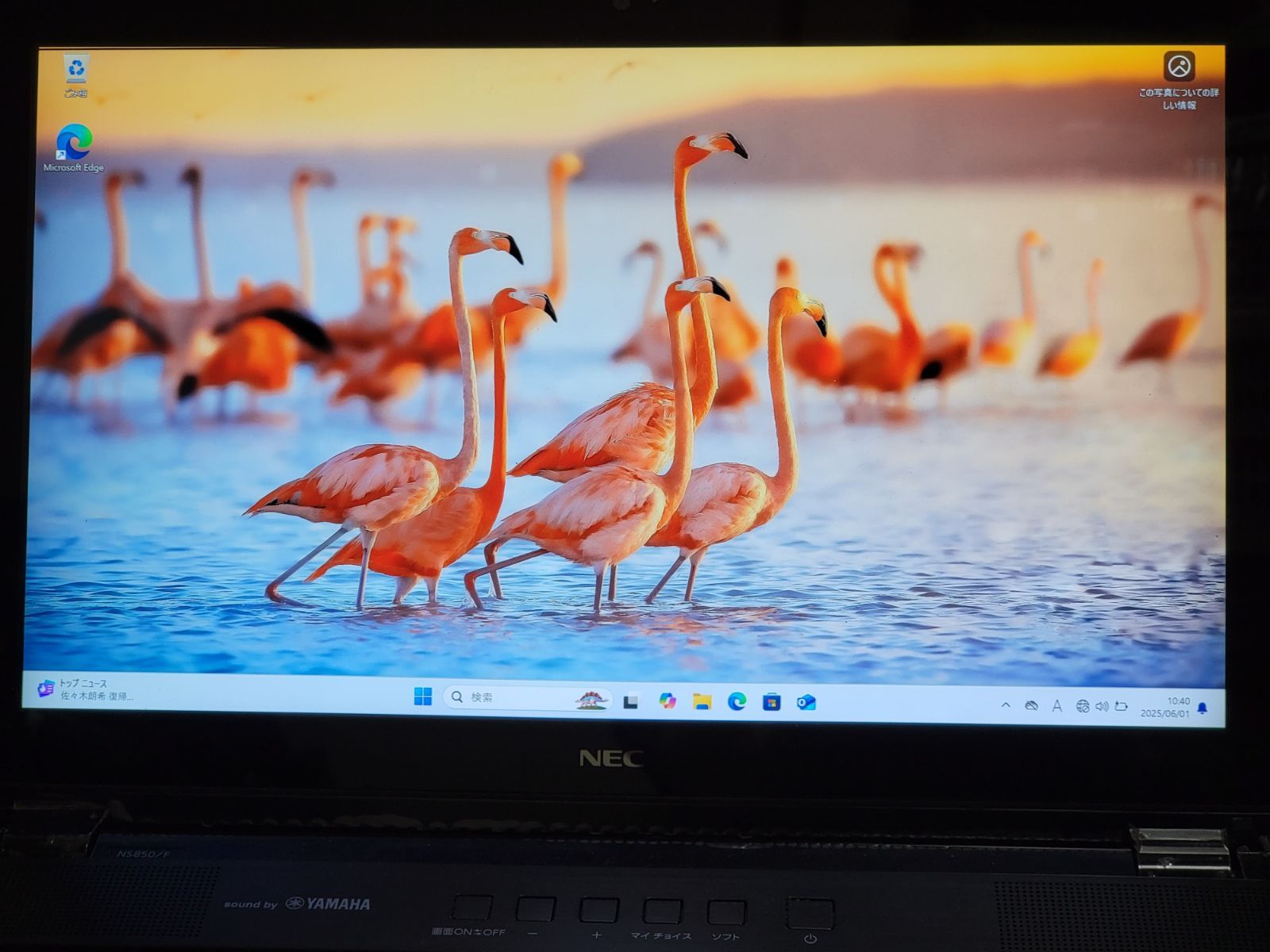Click the taskbar search box
Screen dimensions: 1270x952
tap(528, 698)
